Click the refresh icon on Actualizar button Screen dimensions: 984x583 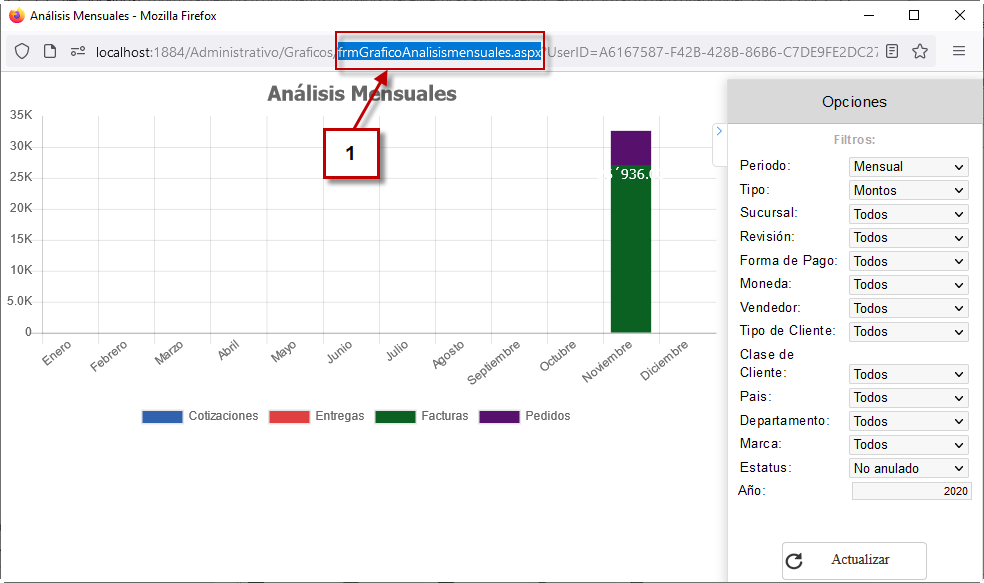pos(794,560)
